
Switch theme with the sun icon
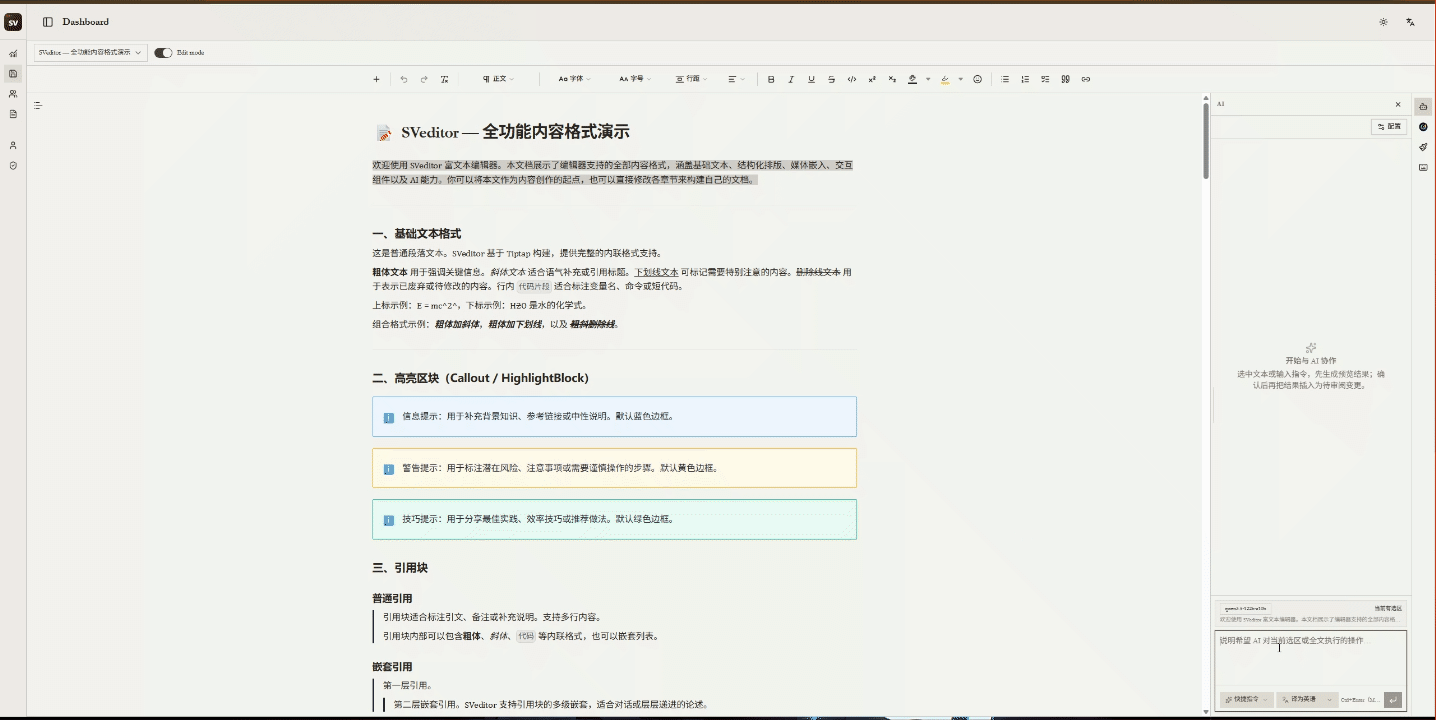point(1383,22)
